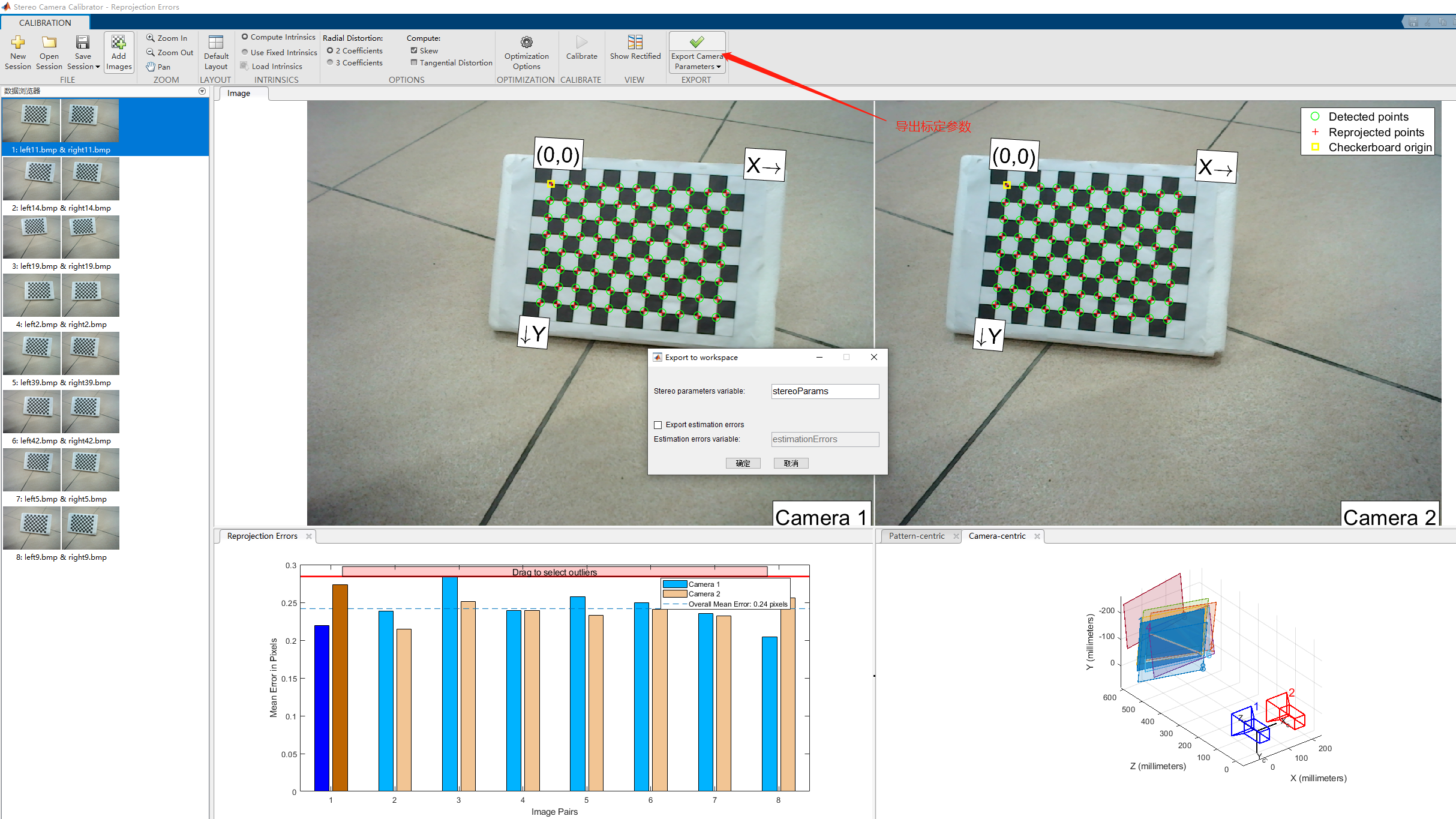Enable the Skew checkbox
Viewport: 1456px width, 819px height.
coord(414,50)
